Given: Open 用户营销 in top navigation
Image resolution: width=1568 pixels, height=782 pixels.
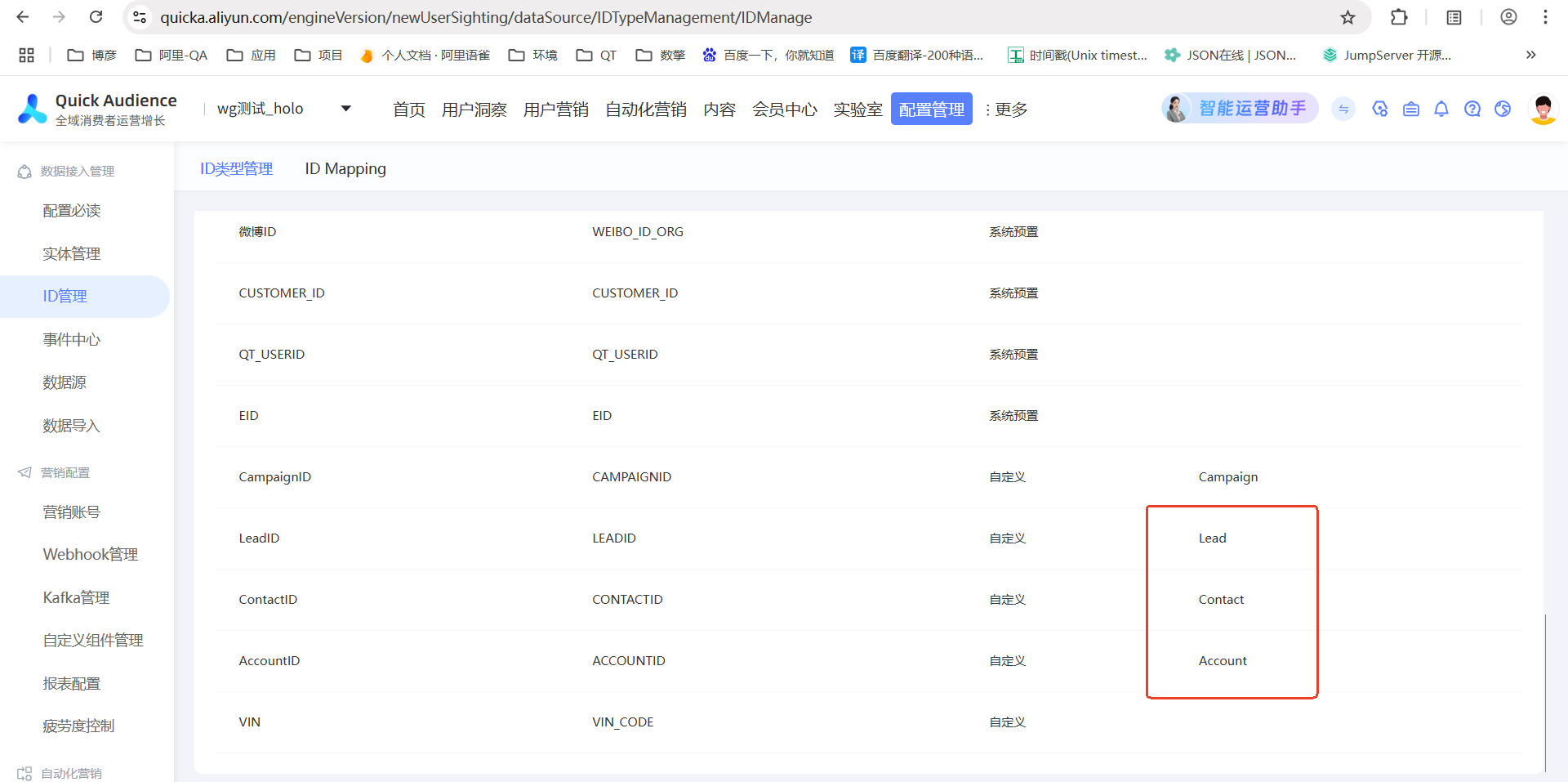Looking at the screenshot, I should pyautogui.click(x=556, y=109).
